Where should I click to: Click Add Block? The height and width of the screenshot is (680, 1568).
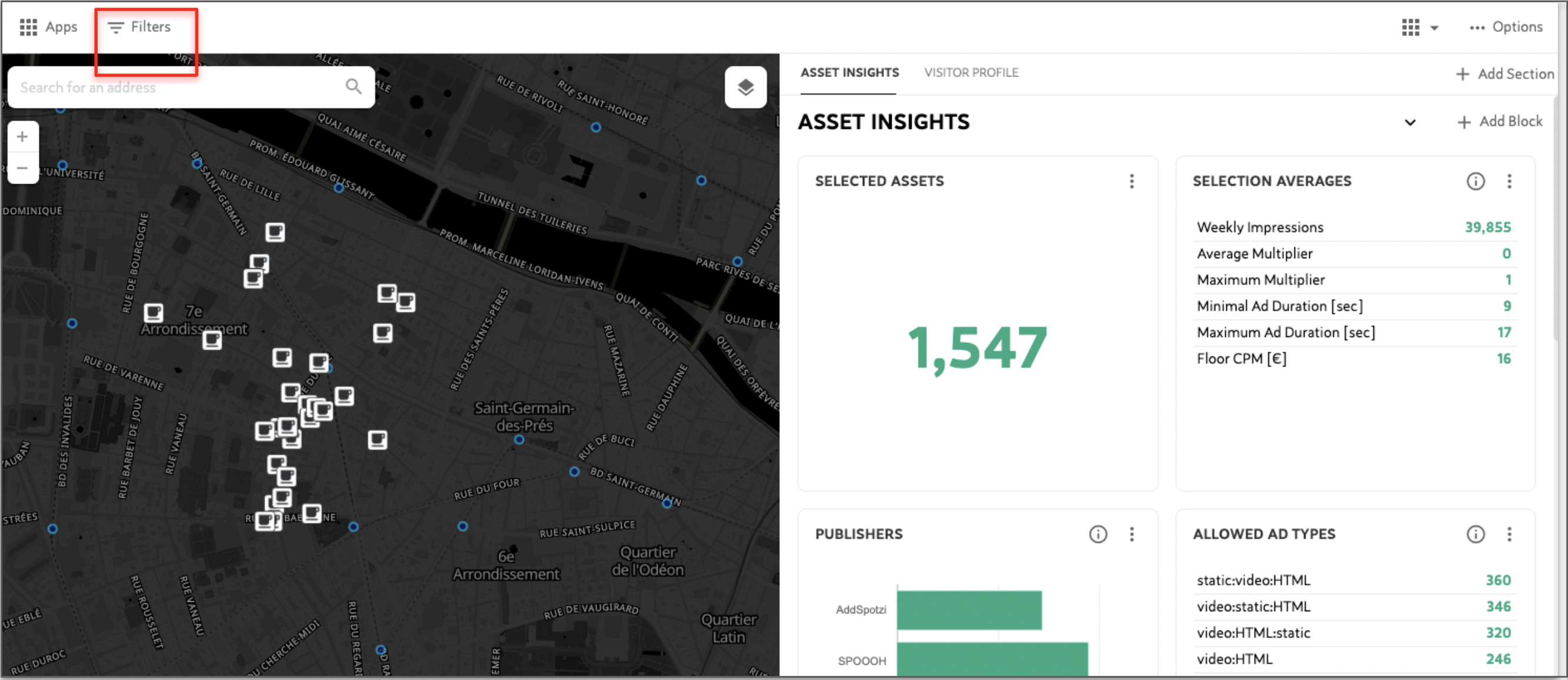(1500, 121)
